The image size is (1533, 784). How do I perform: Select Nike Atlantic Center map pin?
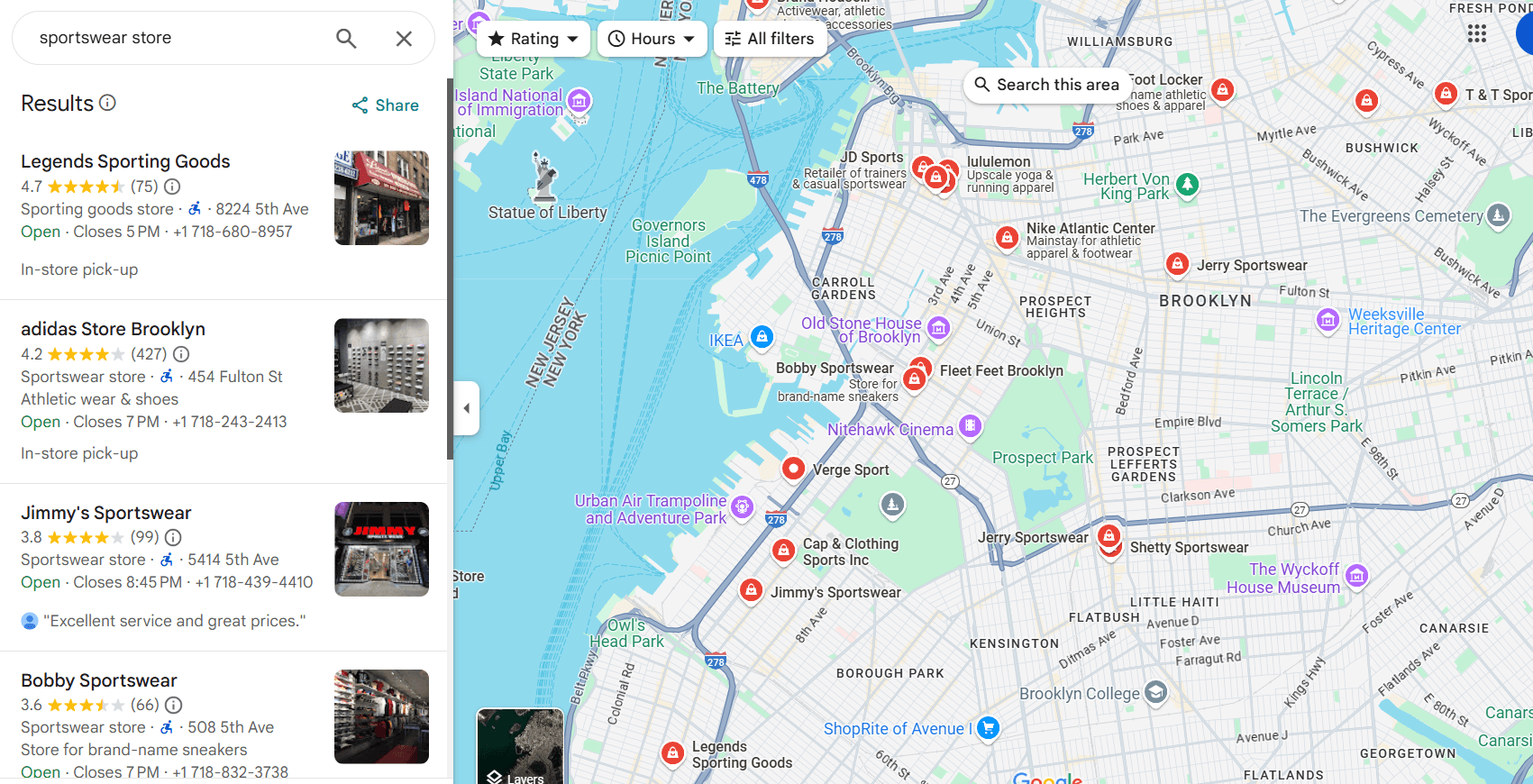(1007, 238)
